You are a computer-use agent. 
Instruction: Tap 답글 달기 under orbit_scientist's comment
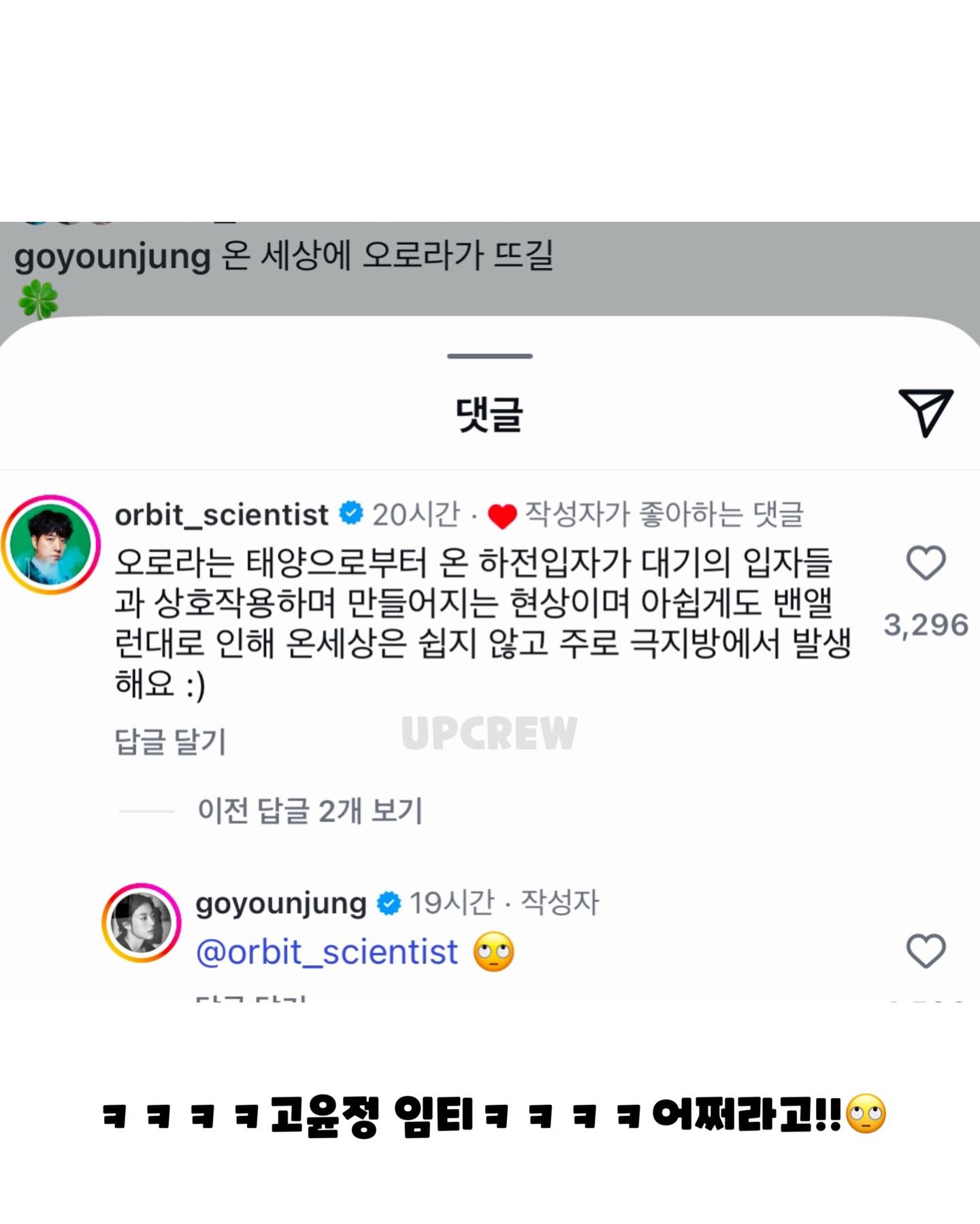click(x=170, y=741)
